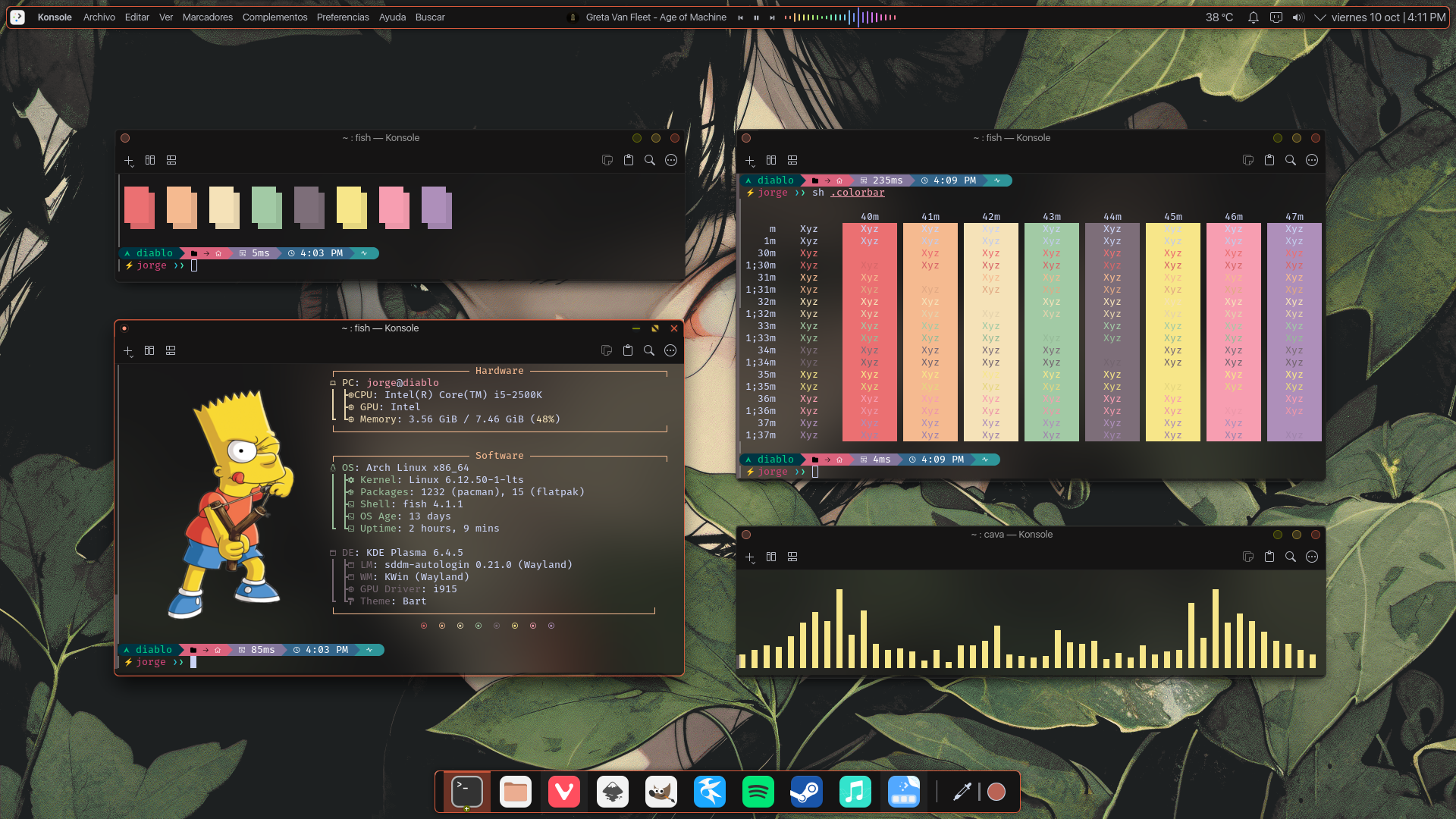1456x819 pixels.
Task: Open the more-options menu in the colorbar Konsole window
Action: (x=1312, y=160)
